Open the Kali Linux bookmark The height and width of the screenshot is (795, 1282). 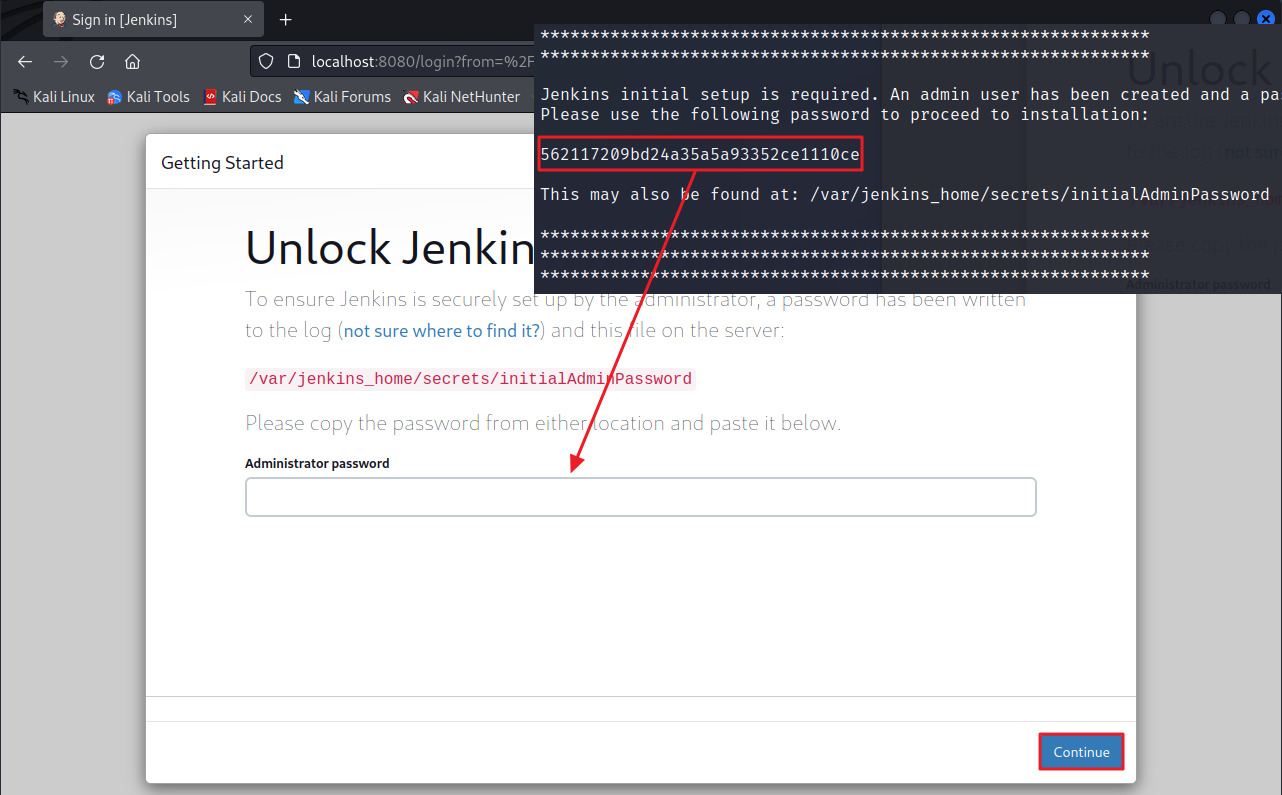click(x=54, y=97)
